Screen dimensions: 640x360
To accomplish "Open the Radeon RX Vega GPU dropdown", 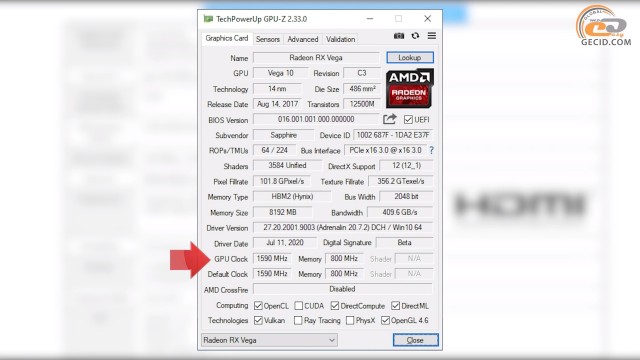I will click(x=269, y=340).
